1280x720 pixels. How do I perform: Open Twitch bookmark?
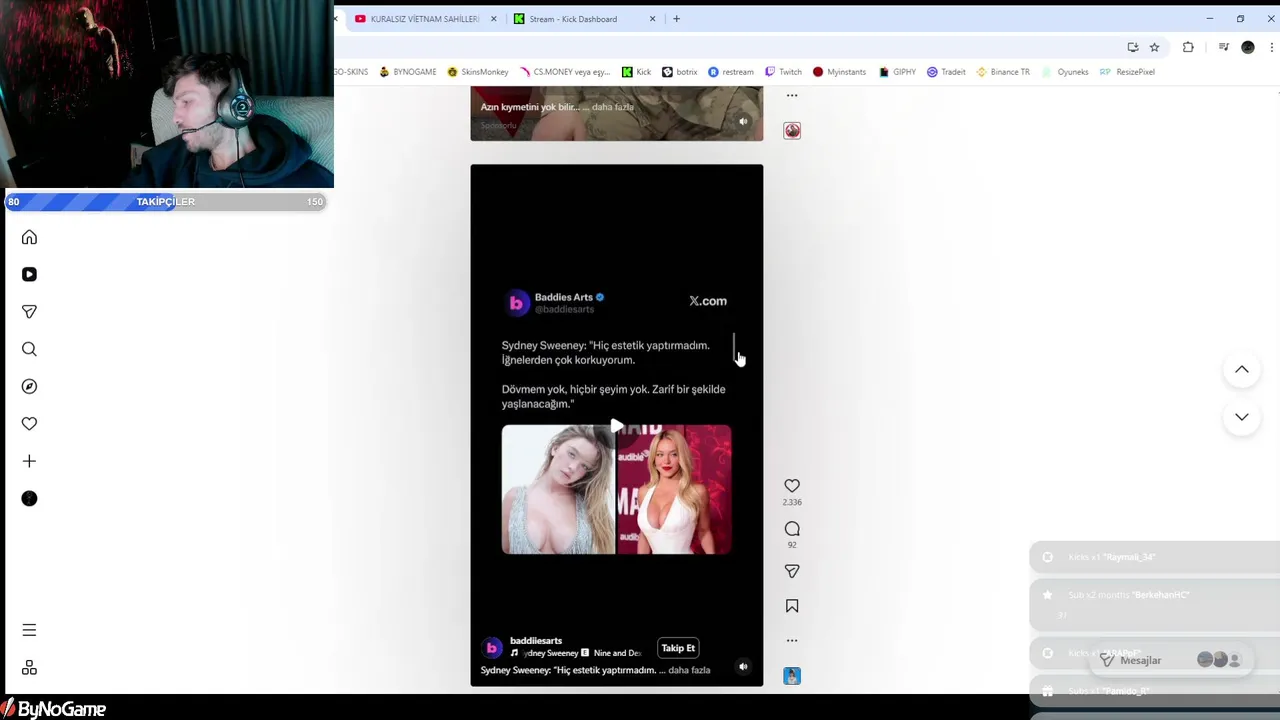pos(783,72)
